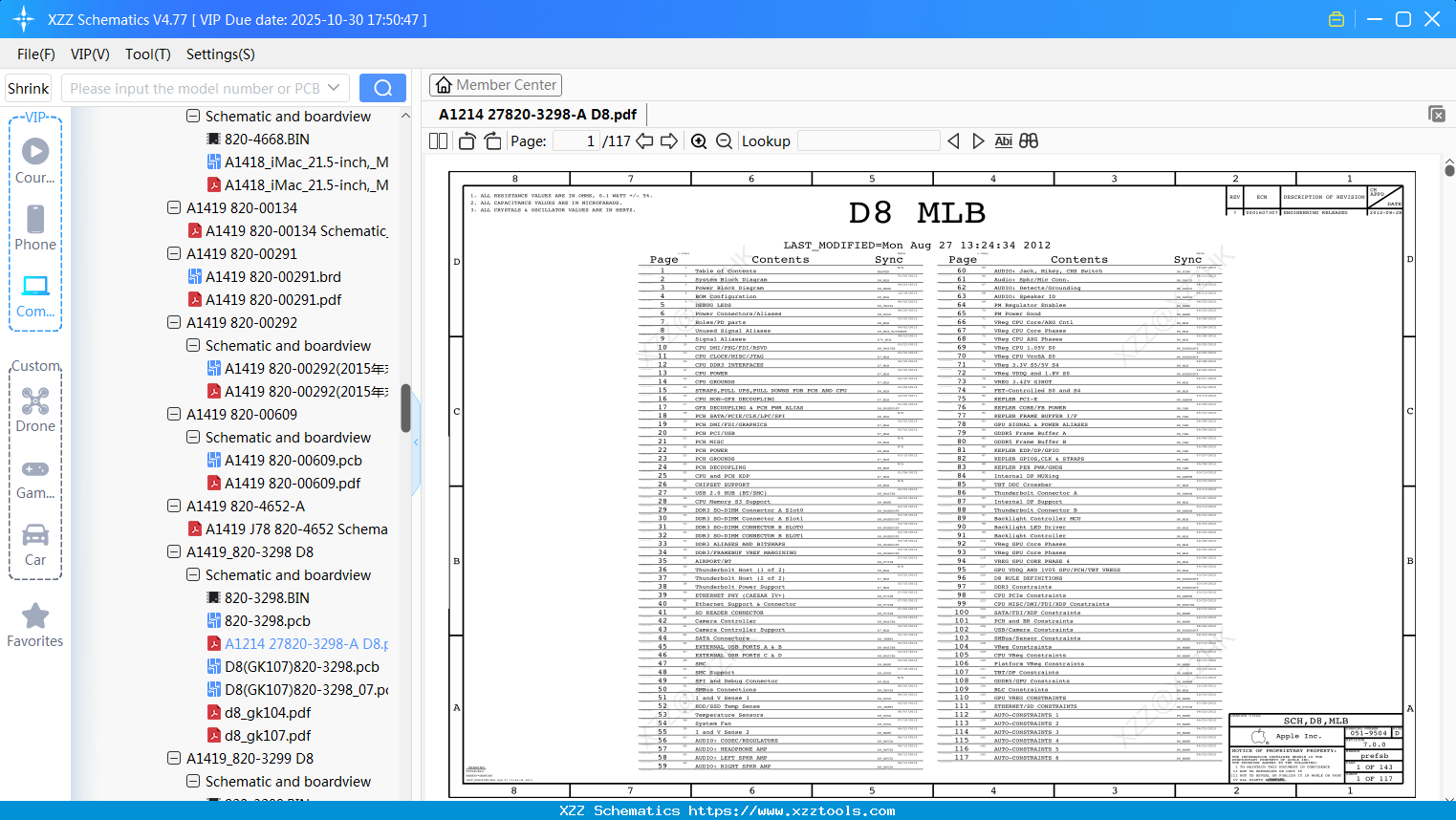Open the Game console category
1456x820 pixels.
pyautogui.click(x=35, y=478)
